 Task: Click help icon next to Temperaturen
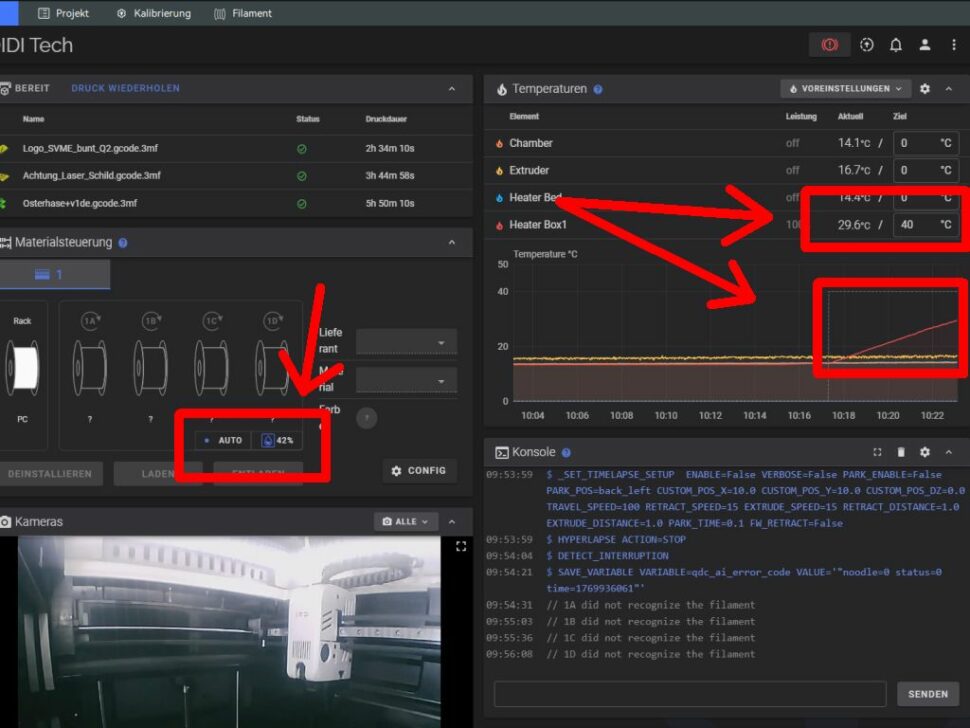tap(598, 89)
